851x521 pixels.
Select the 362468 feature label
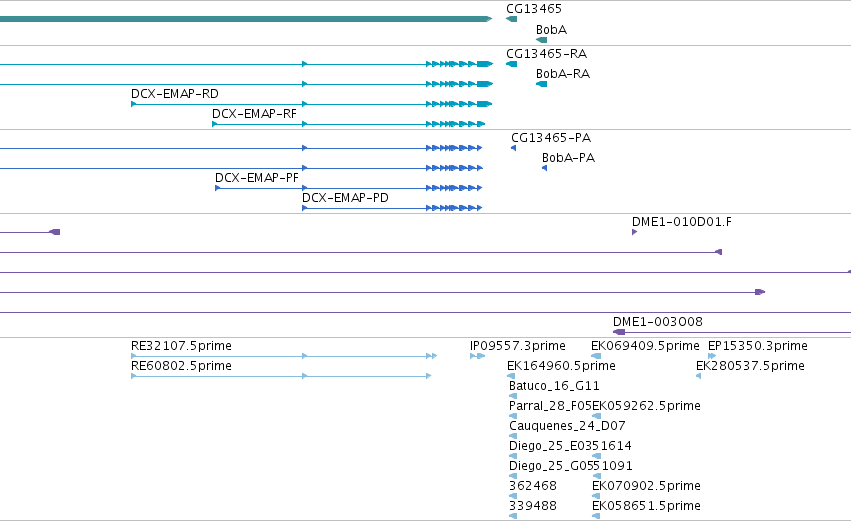(533, 486)
